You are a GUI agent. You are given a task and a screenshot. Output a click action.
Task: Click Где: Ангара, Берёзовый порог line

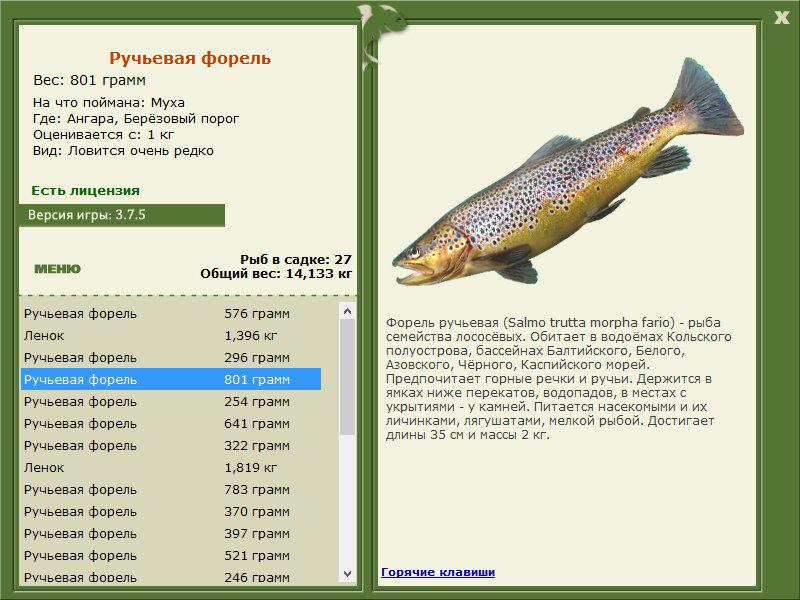coord(136,118)
